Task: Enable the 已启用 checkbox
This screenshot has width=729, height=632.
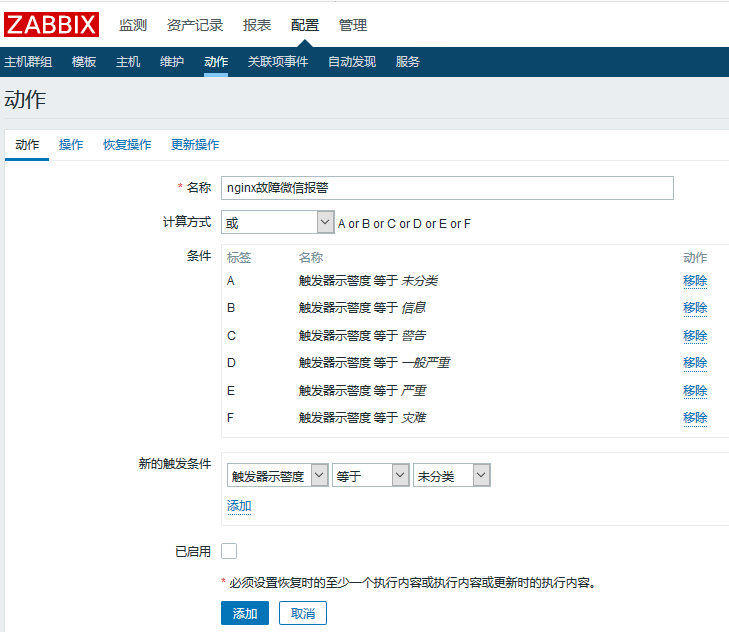Action: (229, 550)
